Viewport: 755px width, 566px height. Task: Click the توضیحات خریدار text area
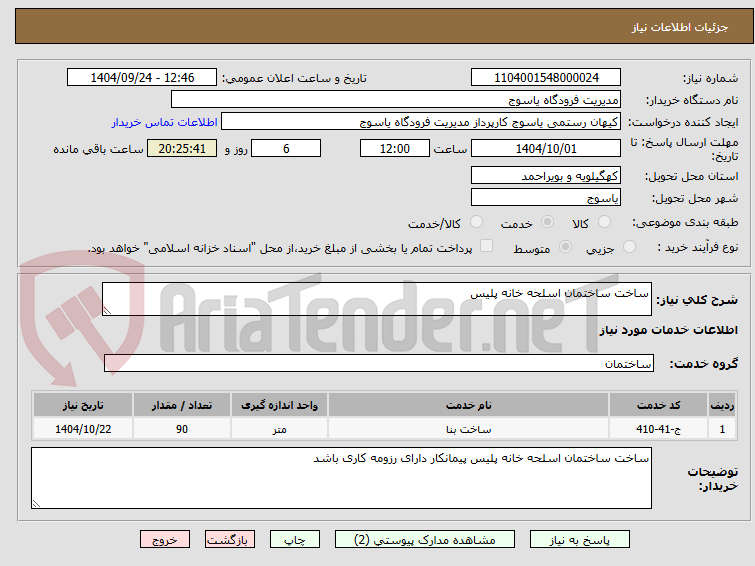point(341,478)
